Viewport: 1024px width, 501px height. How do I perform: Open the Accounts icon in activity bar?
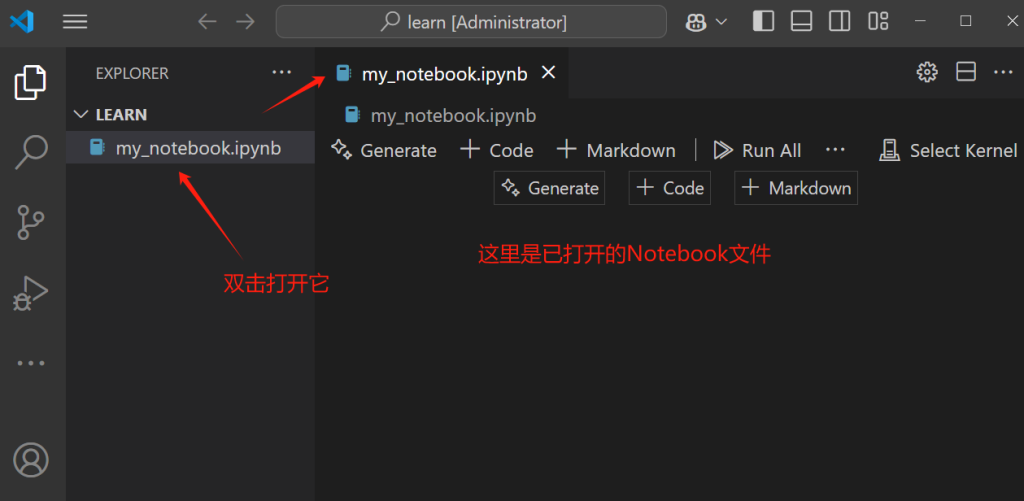click(x=31, y=460)
